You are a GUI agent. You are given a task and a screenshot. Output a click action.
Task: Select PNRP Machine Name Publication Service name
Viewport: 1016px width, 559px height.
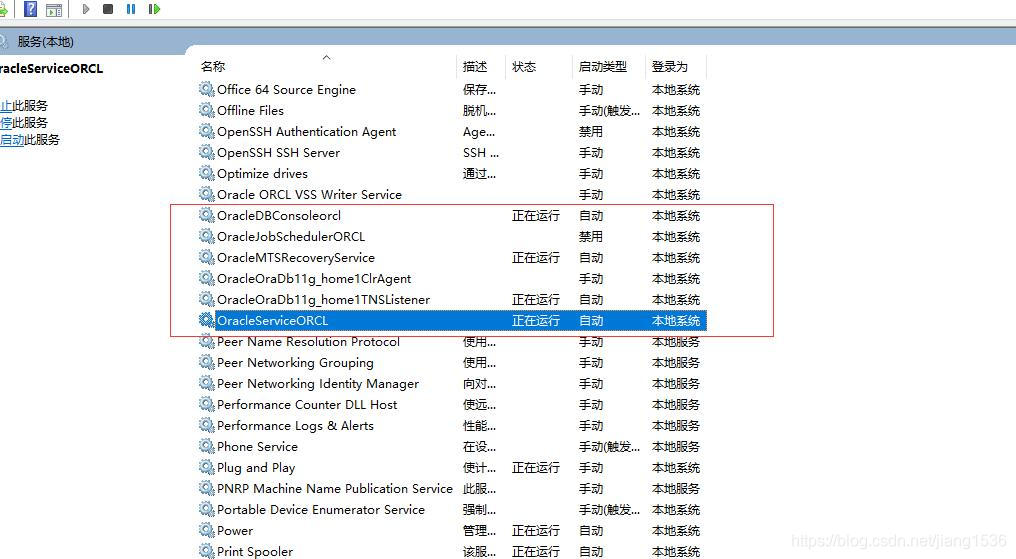pos(335,488)
